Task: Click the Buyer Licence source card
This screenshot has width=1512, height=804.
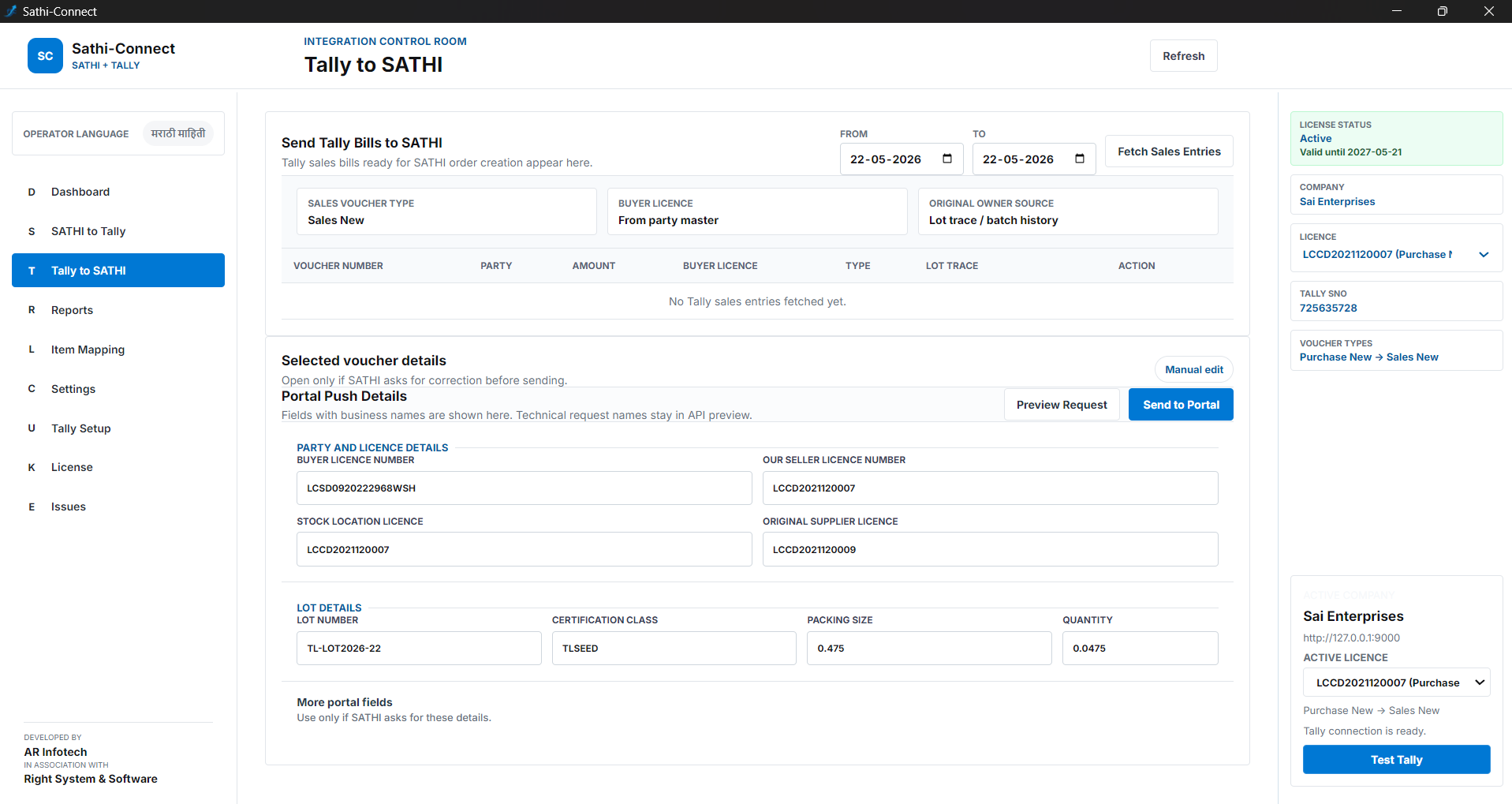Action: click(x=757, y=211)
